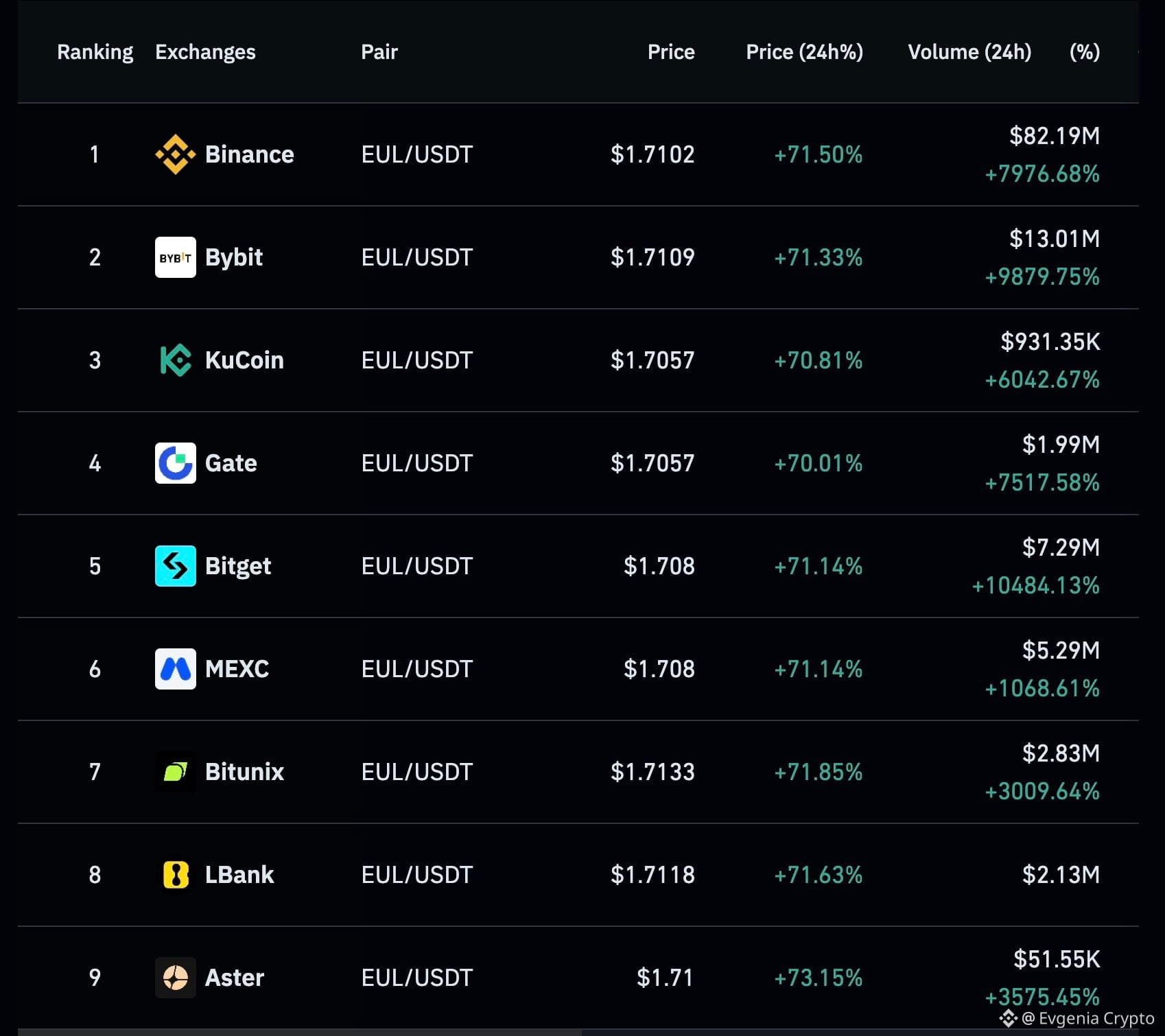Click the Pair column header
The image size is (1165, 1036).
(379, 52)
